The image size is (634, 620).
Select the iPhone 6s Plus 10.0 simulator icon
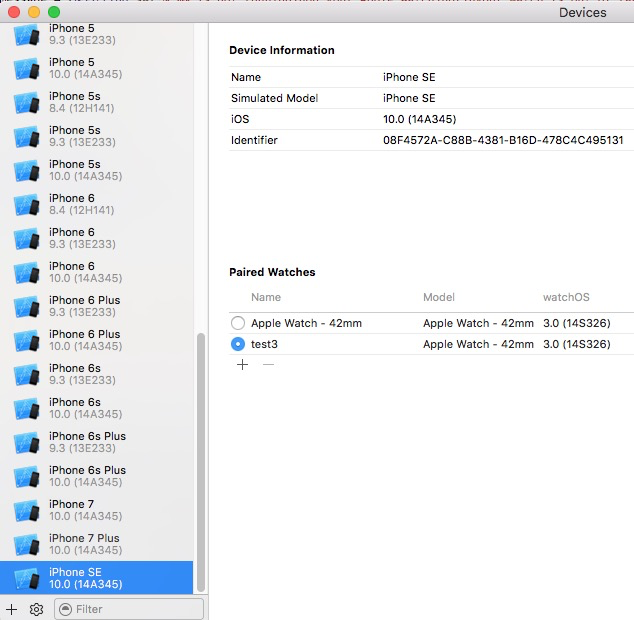(27, 476)
